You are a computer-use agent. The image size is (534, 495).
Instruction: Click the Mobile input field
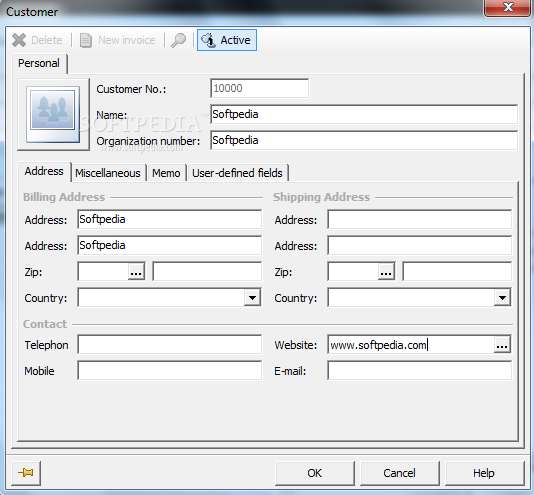coord(170,371)
